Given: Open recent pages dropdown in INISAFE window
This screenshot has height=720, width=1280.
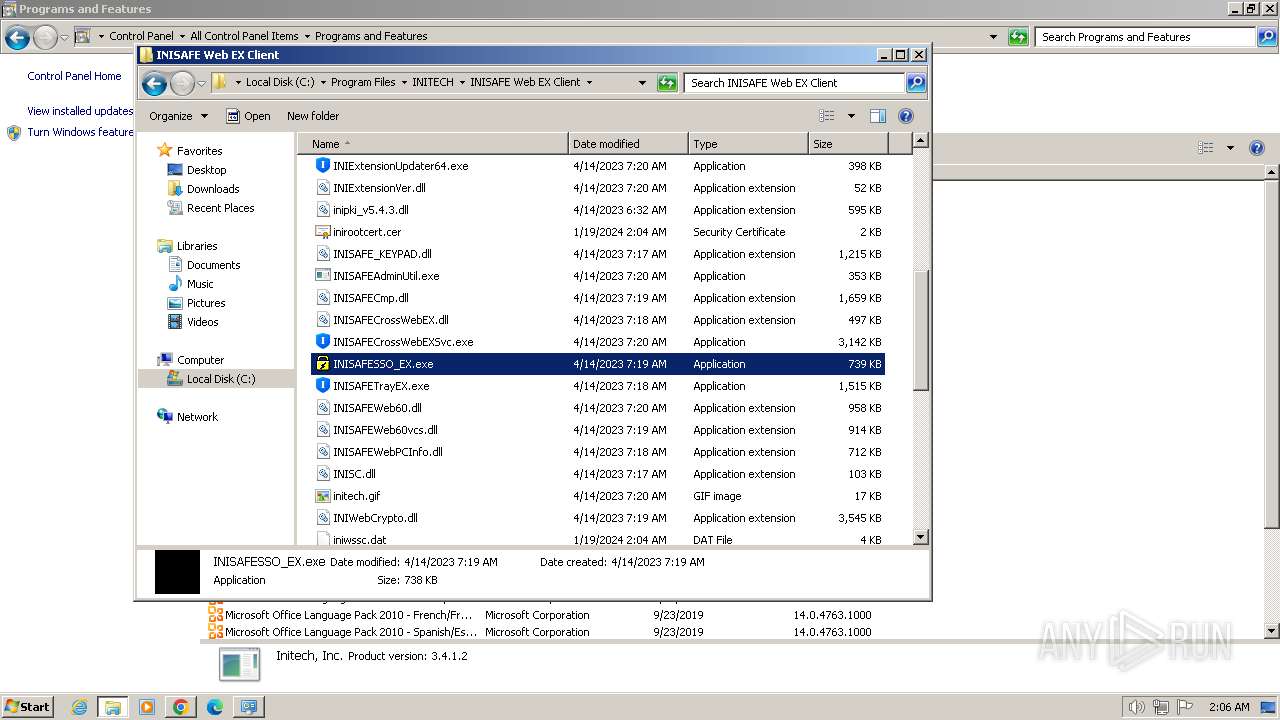Looking at the screenshot, I should [x=201, y=83].
